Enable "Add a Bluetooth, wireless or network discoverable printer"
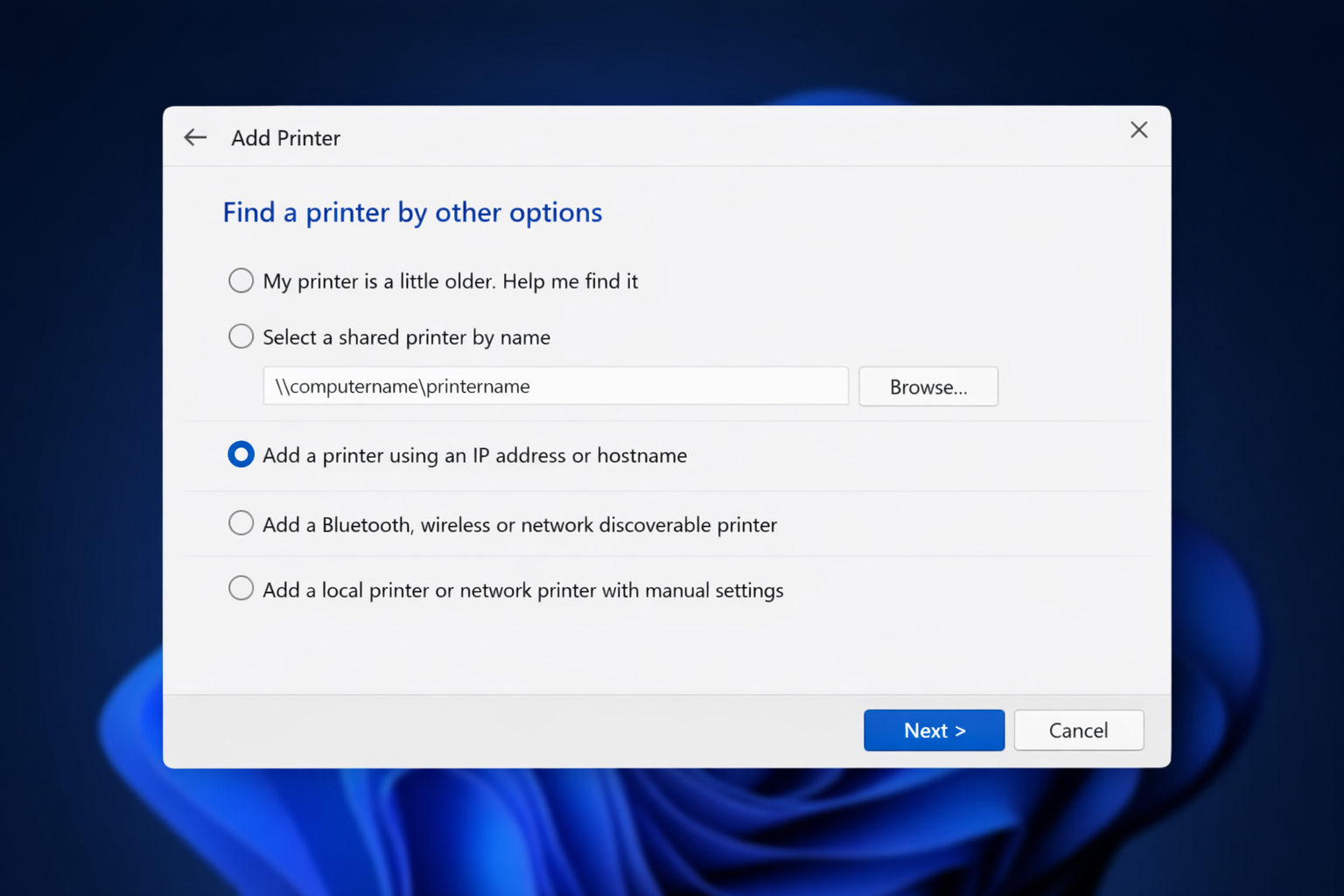1344x896 pixels. (x=241, y=522)
